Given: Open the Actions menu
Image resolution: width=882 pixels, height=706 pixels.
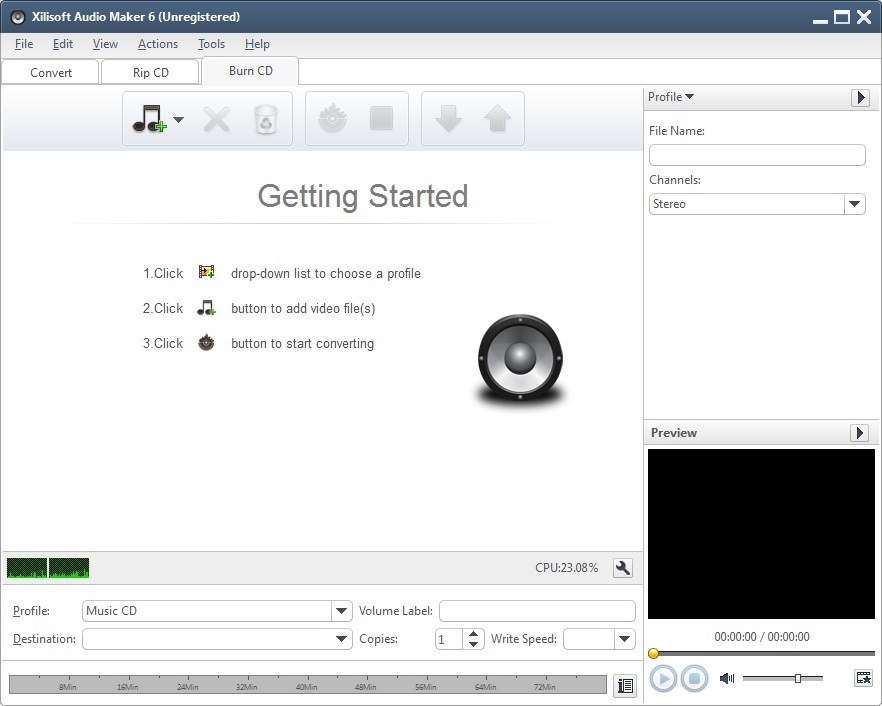Looking at the screenshot, I should coord(157,44).
